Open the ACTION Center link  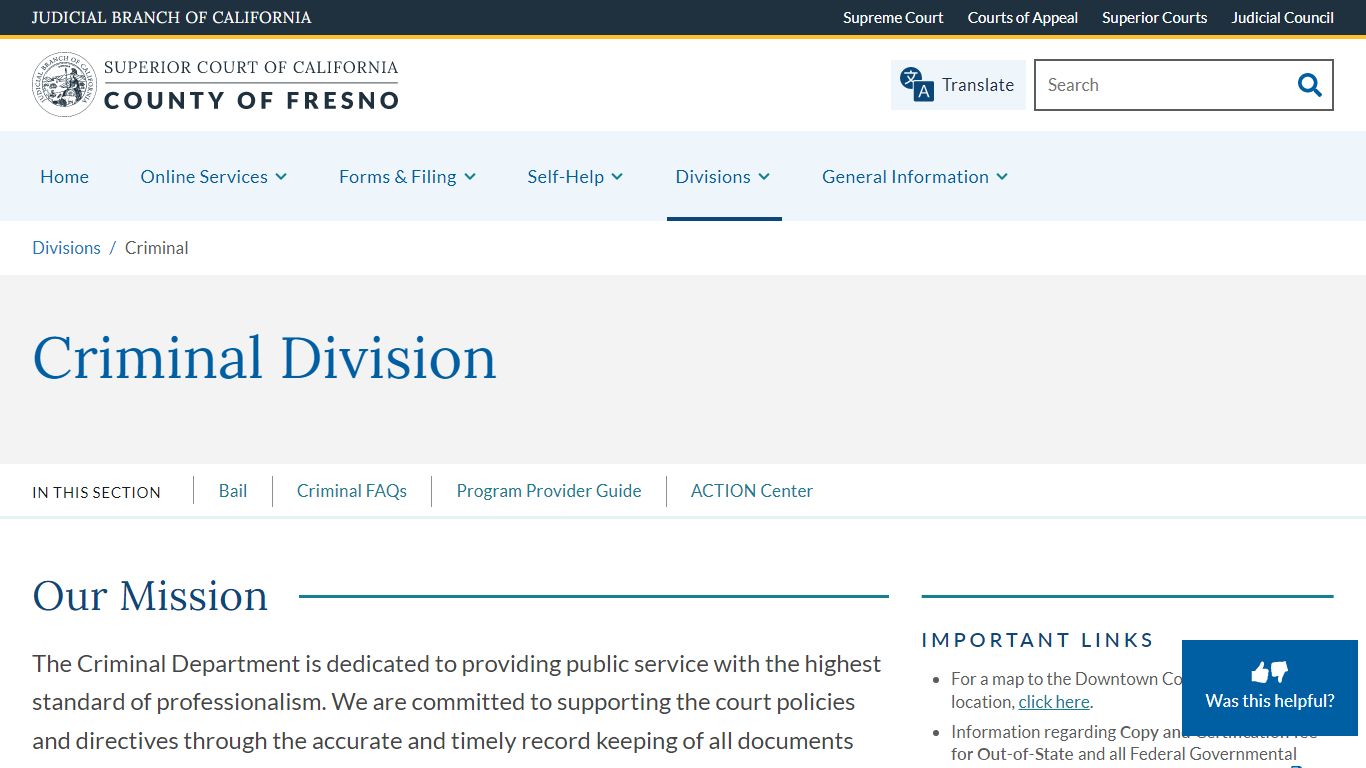point(752,491)
